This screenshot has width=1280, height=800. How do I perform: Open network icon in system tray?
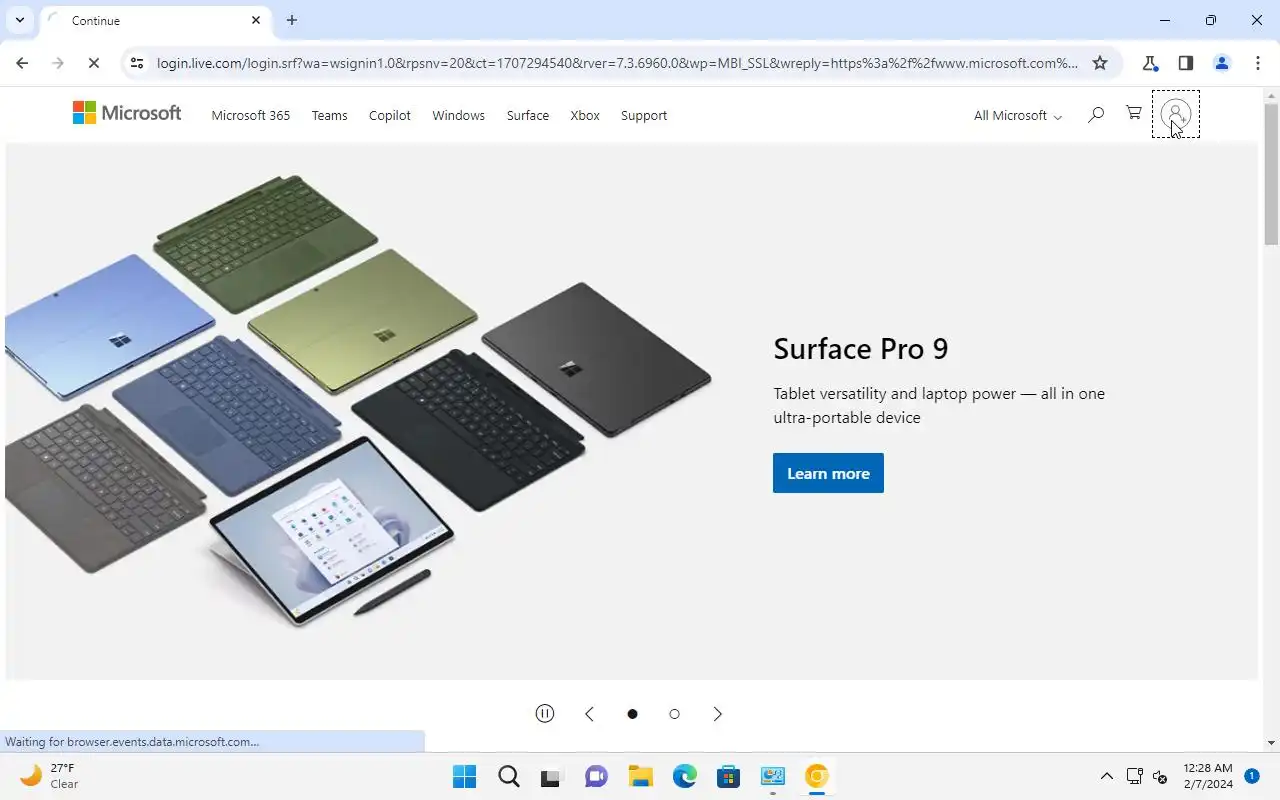(1134, 776)
